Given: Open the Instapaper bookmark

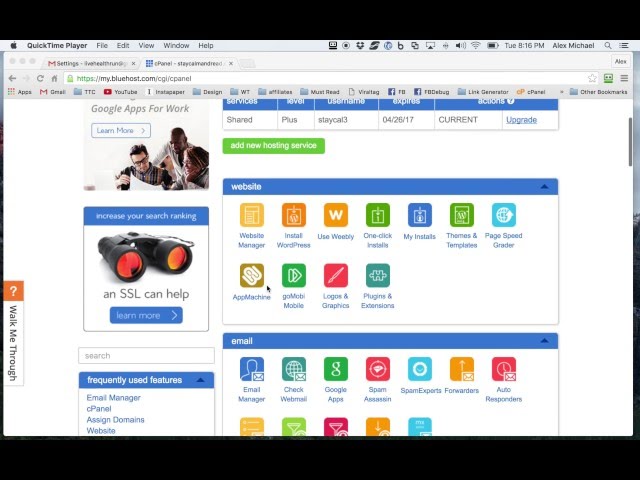Looking at the screenshot, I should click(x=166, y=92).
